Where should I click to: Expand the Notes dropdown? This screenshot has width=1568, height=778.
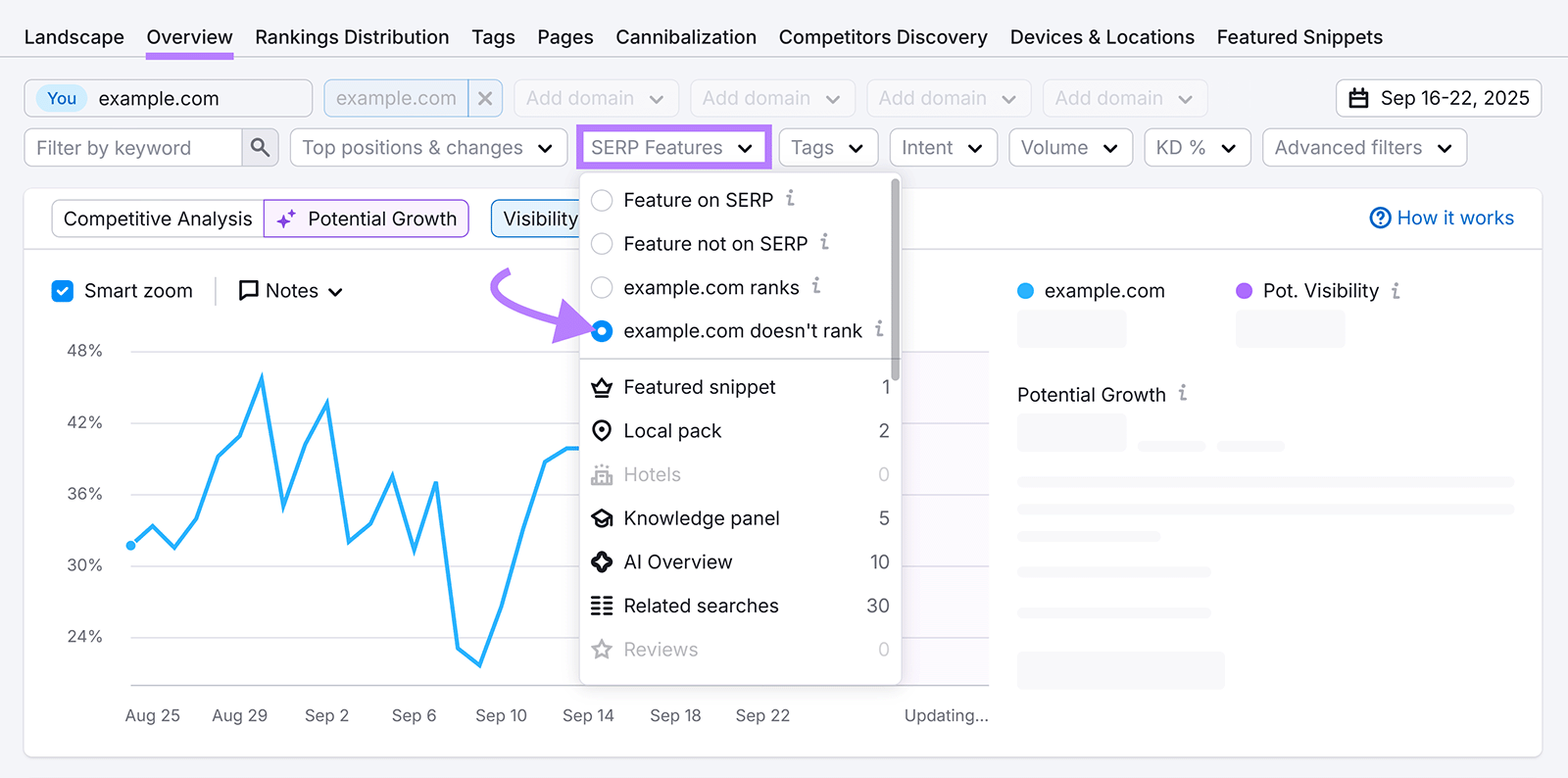pyautogui.click(x=291, y=291)
